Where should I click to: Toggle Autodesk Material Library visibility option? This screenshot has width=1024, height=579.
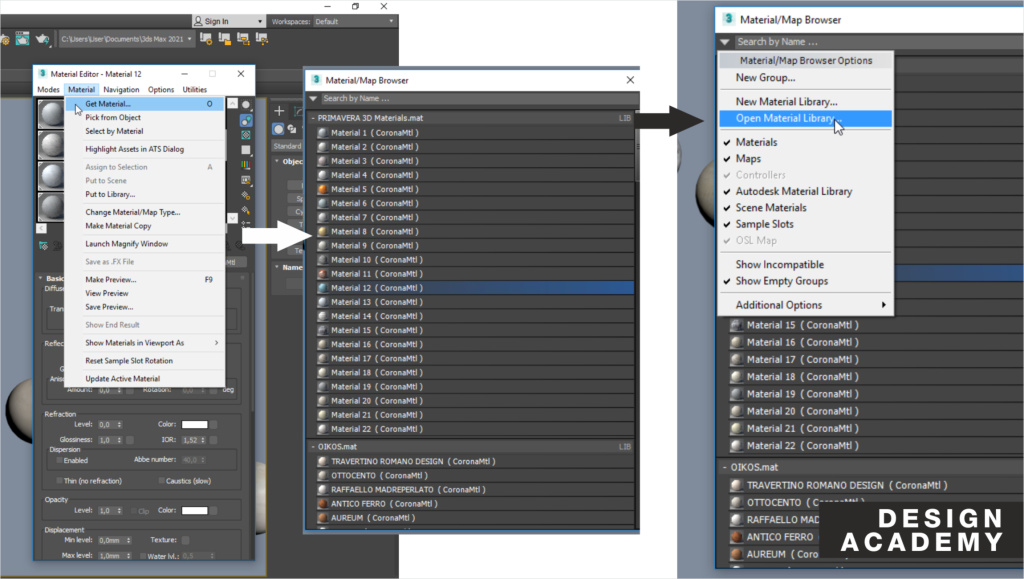coord(793,191)
